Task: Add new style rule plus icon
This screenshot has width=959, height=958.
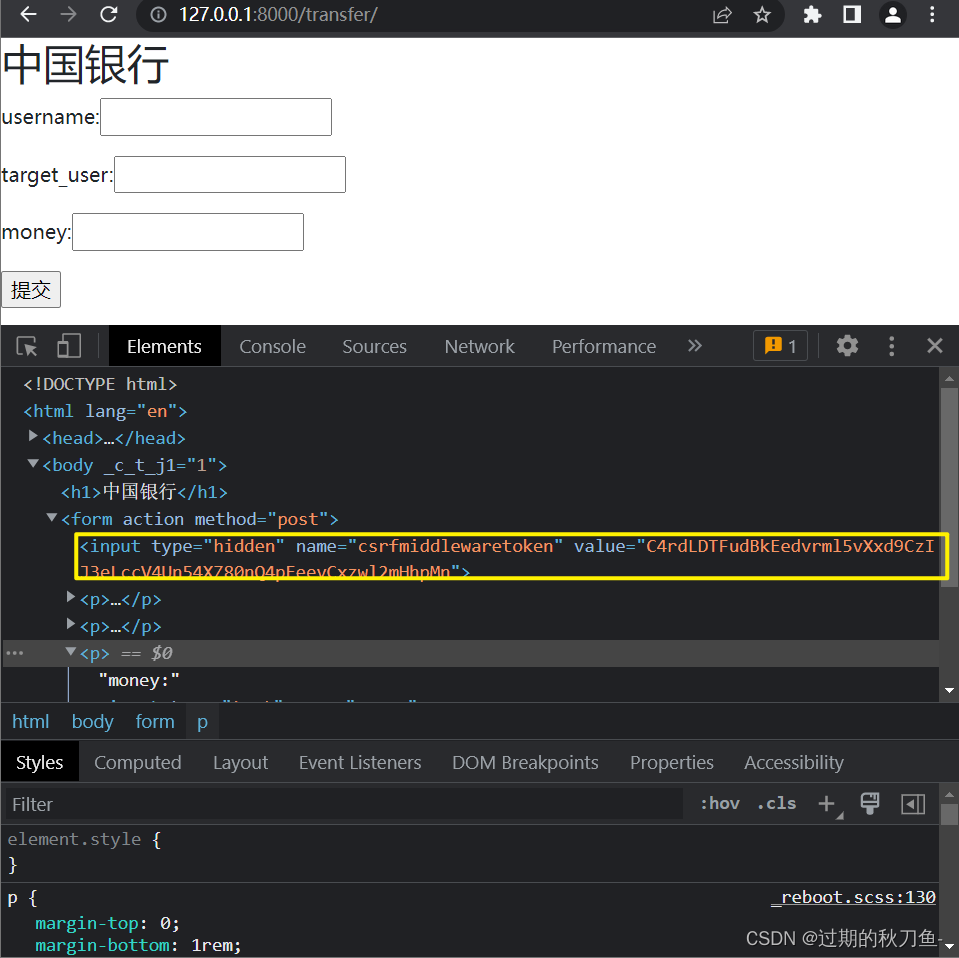Action: 827,803
